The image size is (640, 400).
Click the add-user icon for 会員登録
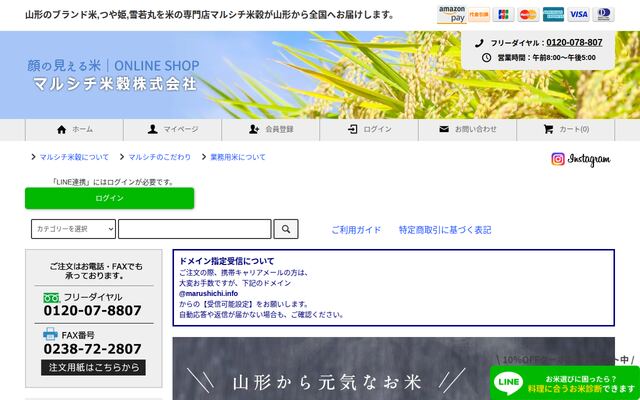click(x=254, y=129)
